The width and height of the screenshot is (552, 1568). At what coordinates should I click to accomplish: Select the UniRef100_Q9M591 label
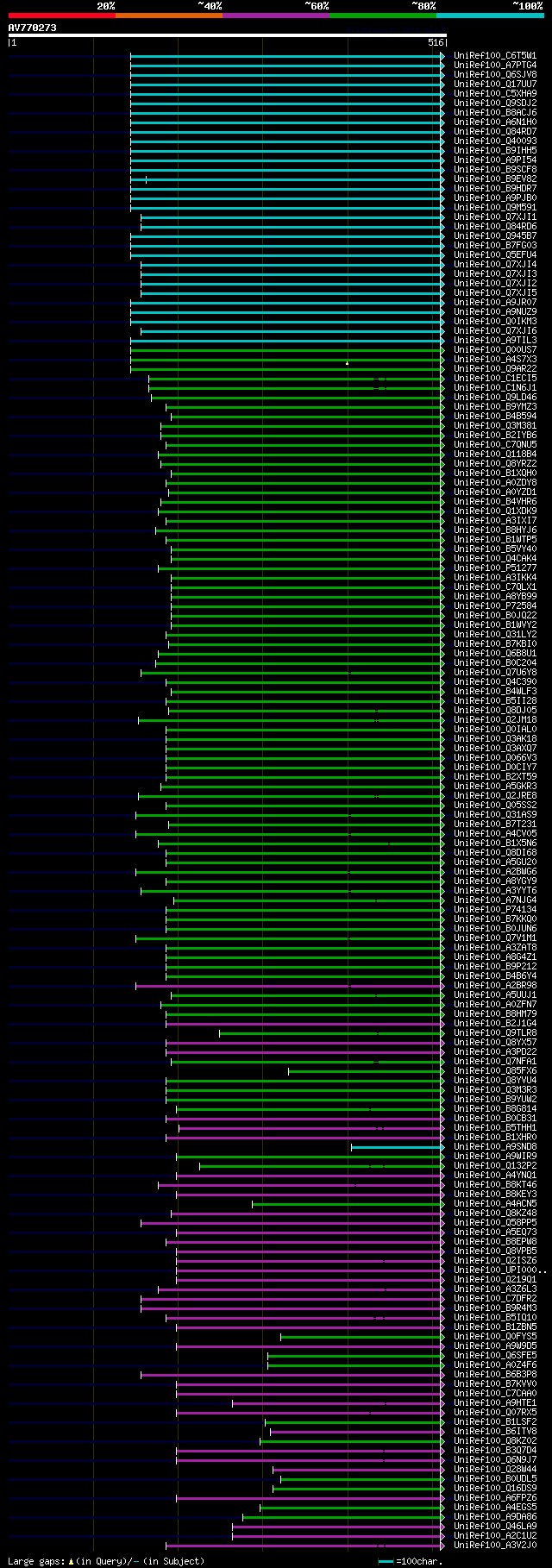point(495,208)
